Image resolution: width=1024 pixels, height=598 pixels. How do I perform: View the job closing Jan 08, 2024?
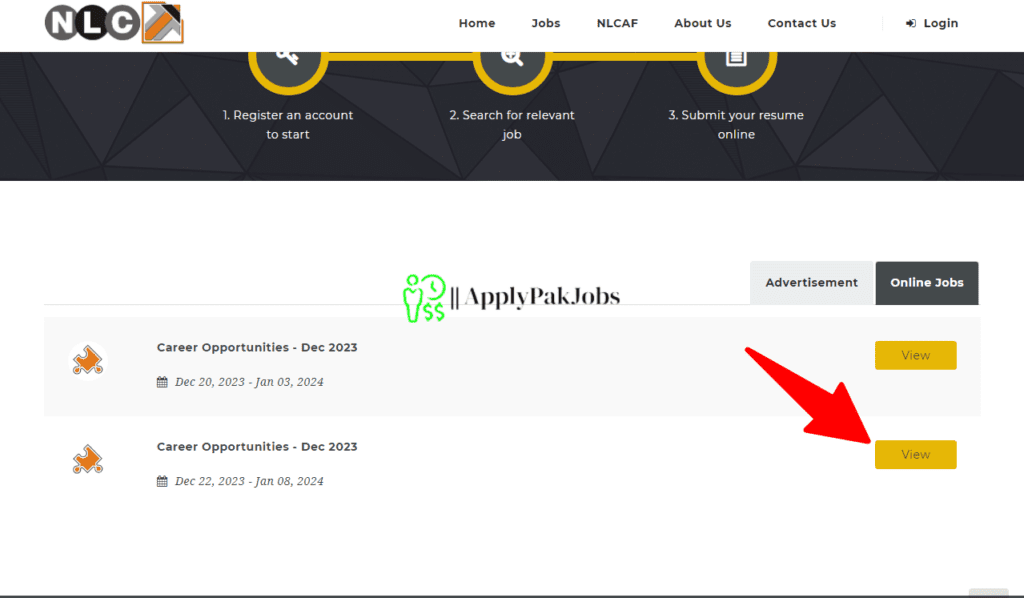click(x=916, y=454)
